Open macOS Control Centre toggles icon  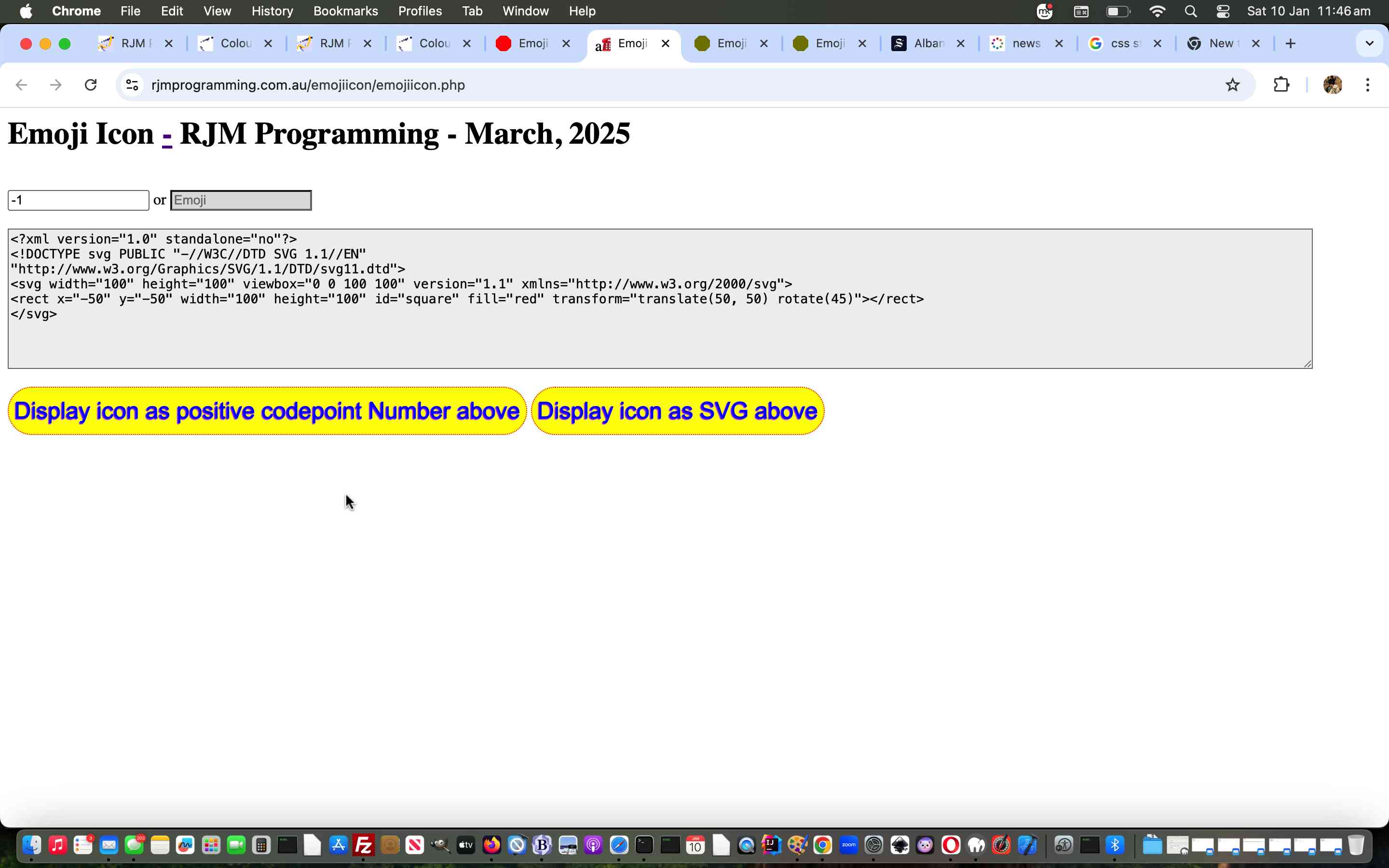pyautogui.click(x=1223, y=12)
